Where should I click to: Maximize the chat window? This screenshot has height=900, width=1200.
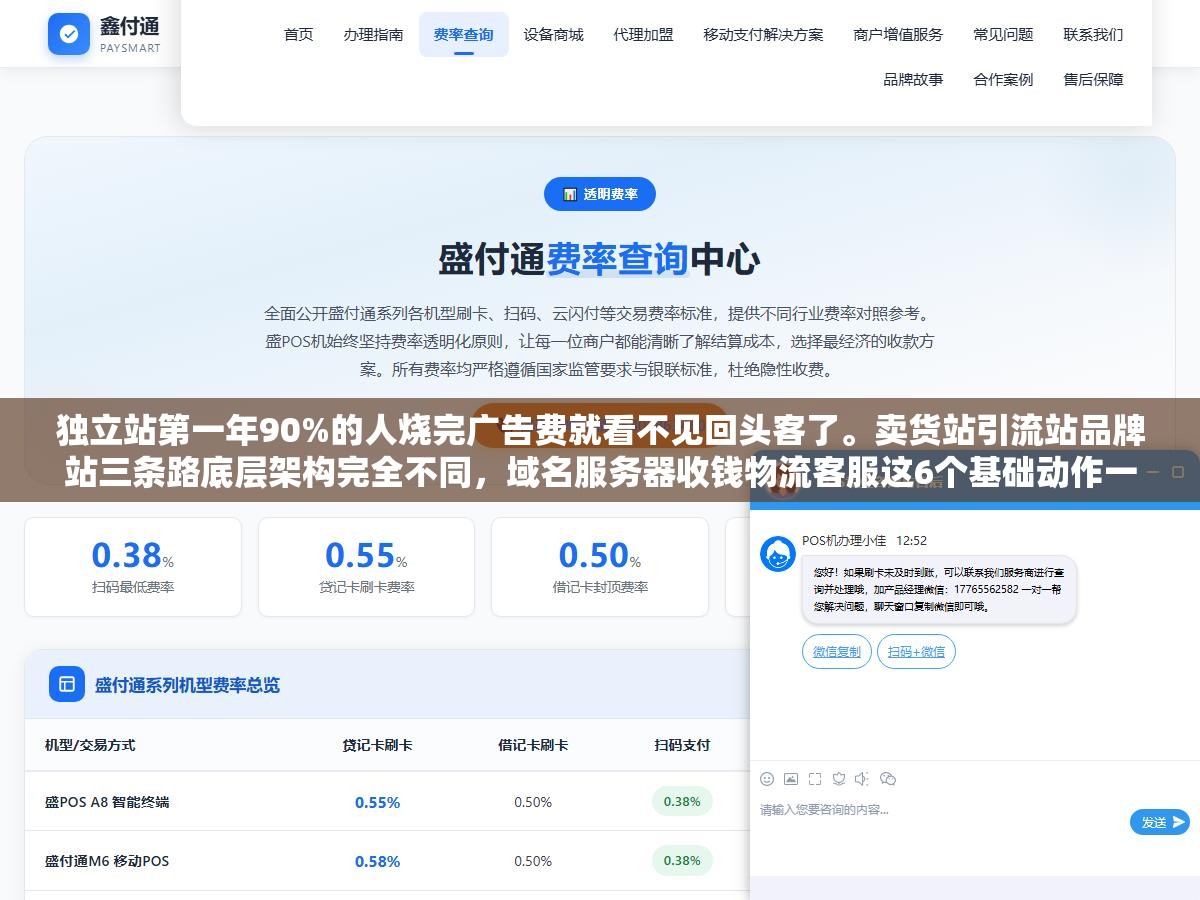click(x=1179, y=471)
